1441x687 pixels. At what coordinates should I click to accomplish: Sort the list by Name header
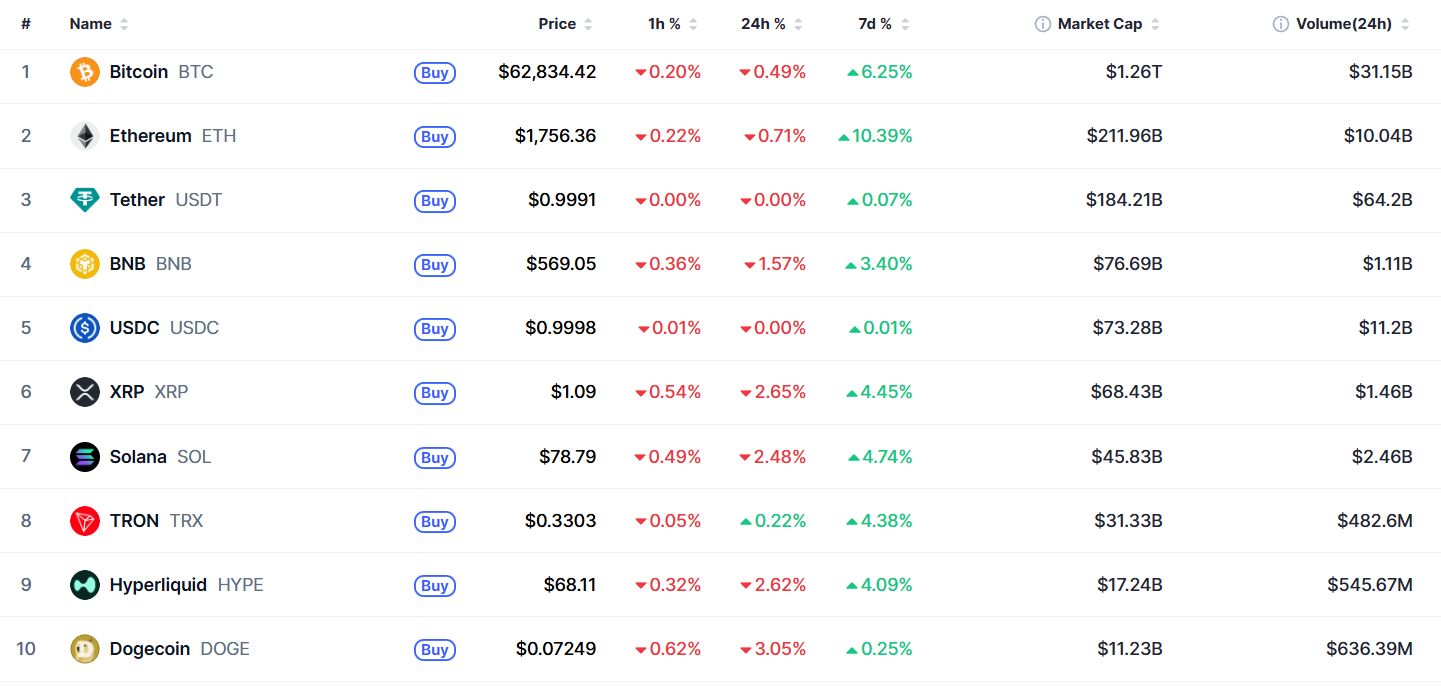(99, 24)
